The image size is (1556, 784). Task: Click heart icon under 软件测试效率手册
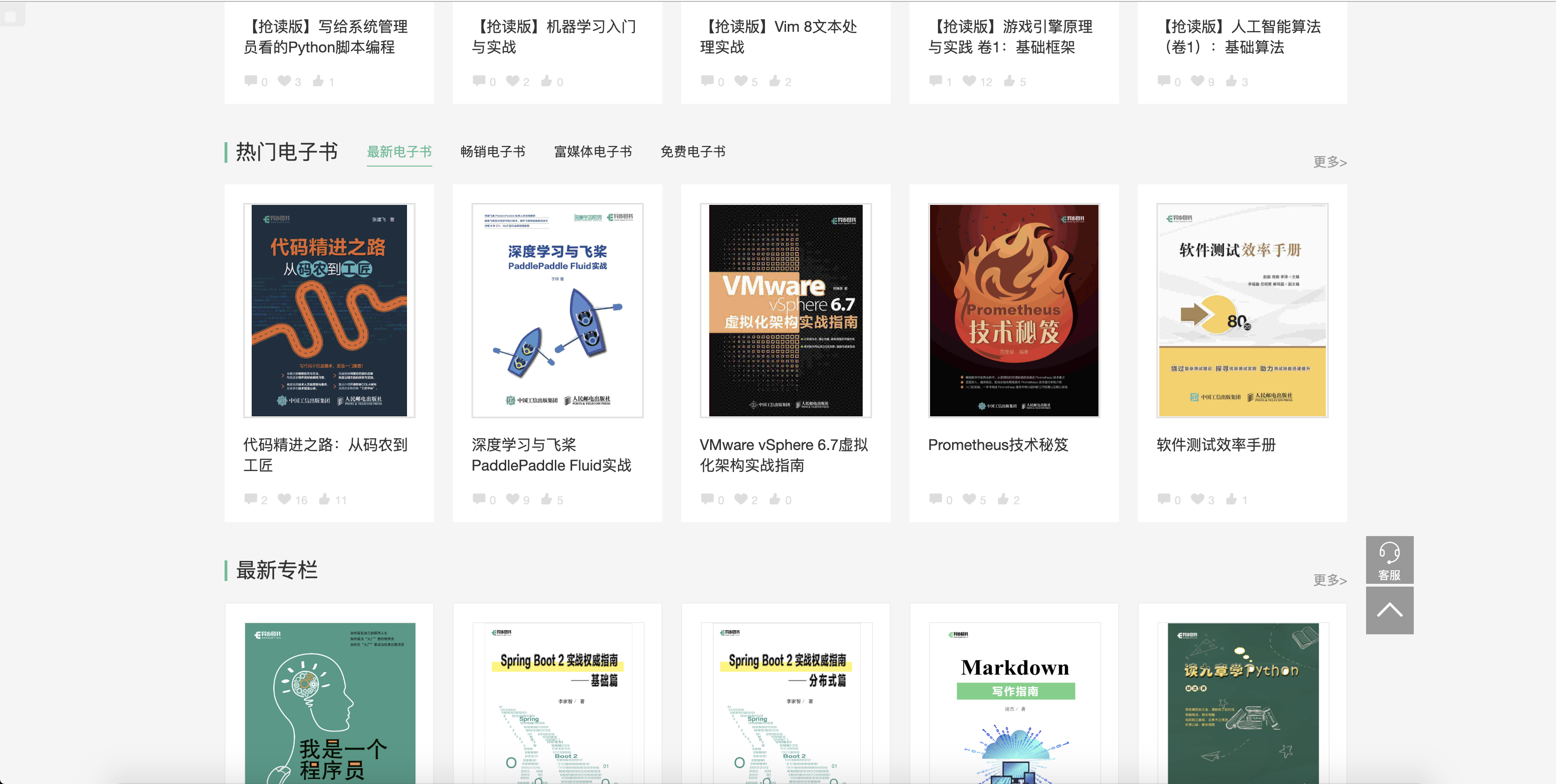[1197, 499]
